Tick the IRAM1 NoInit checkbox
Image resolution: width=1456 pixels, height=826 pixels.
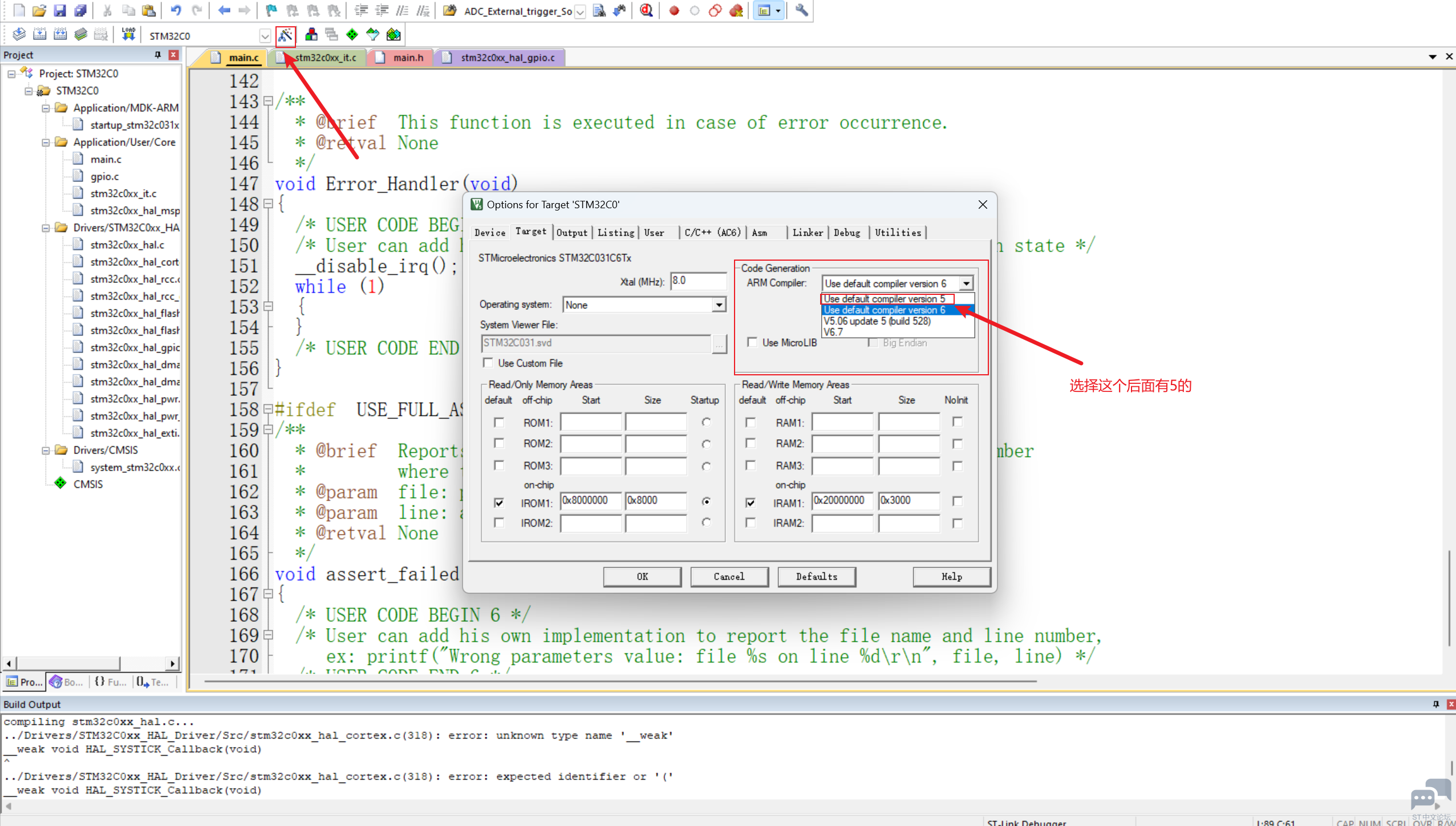tap(957, 501)
